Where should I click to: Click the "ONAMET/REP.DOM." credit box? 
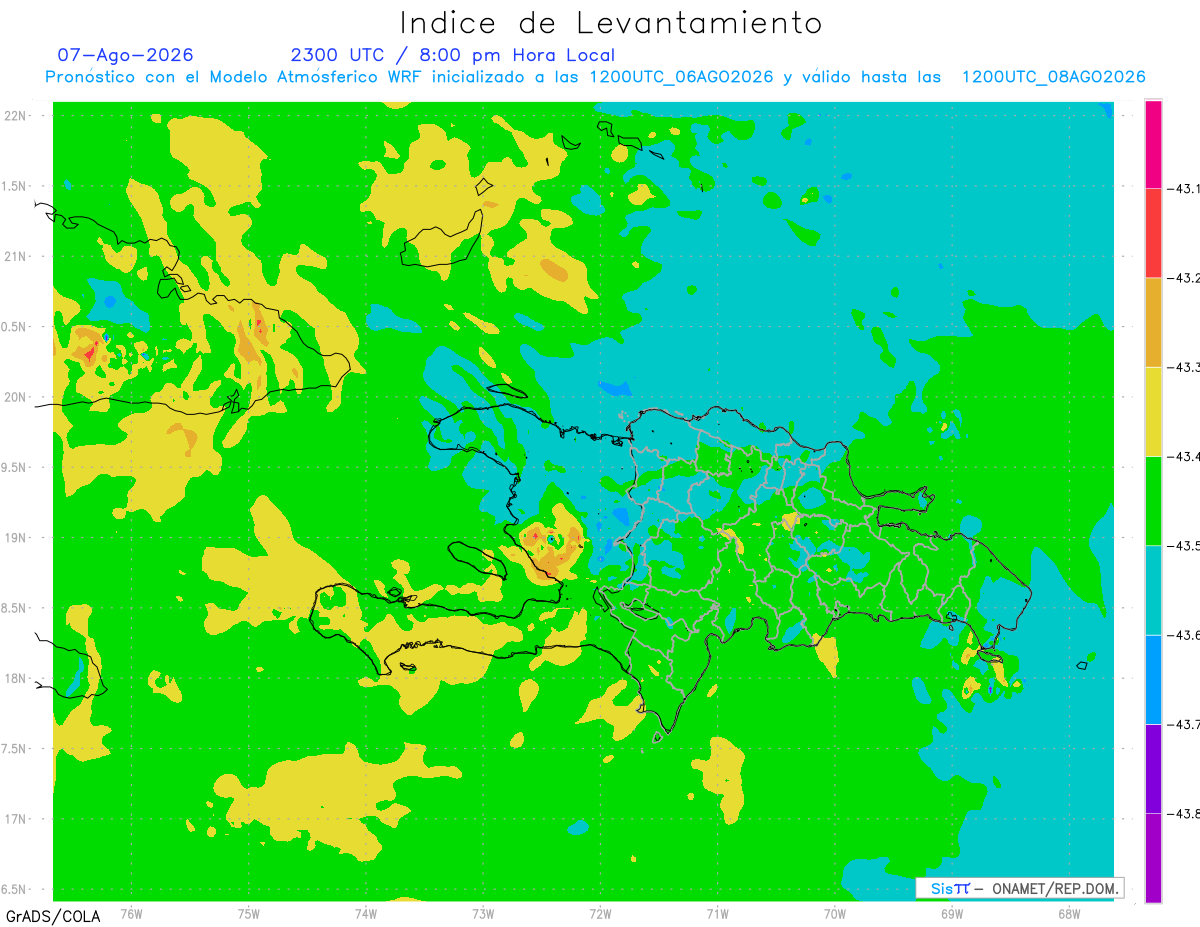(x=1020, y=888)
